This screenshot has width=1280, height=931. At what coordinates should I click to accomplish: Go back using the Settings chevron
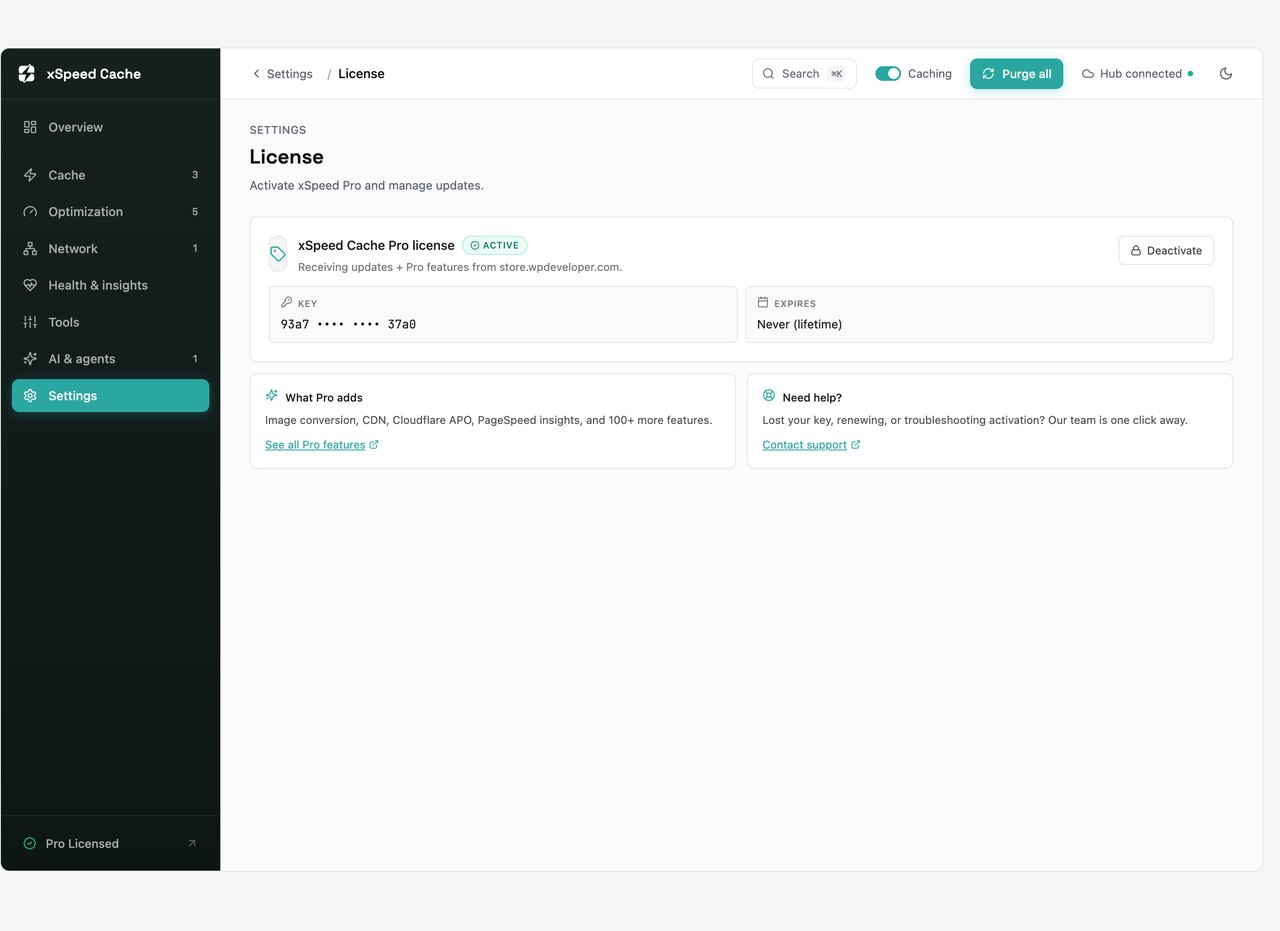[x=256, y=74]
